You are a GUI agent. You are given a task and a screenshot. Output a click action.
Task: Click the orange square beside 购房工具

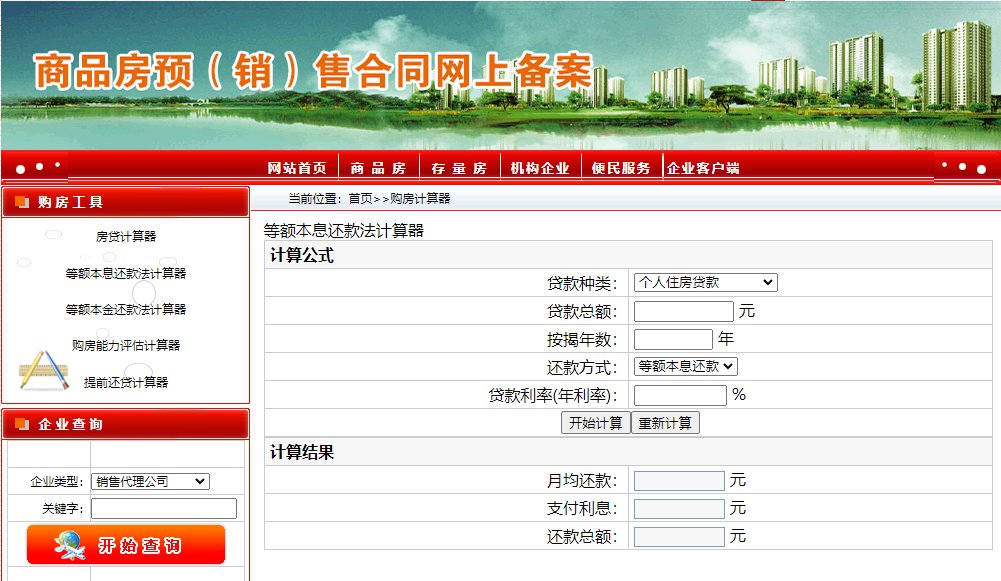tap(22, 202)
